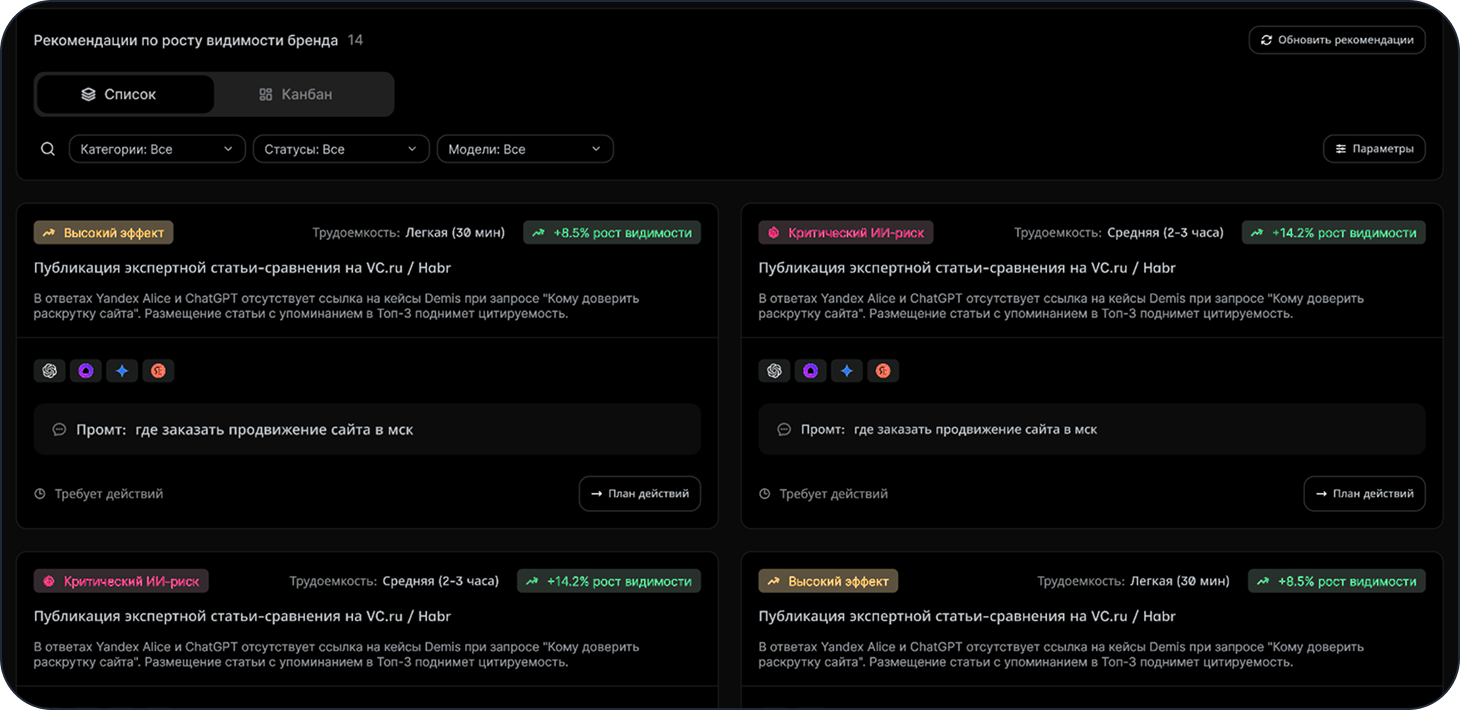Viewport: 1460px width, 710px height.
Task: Click Высокий эффект badge in lower right card
Action: (x=829, y=581)
